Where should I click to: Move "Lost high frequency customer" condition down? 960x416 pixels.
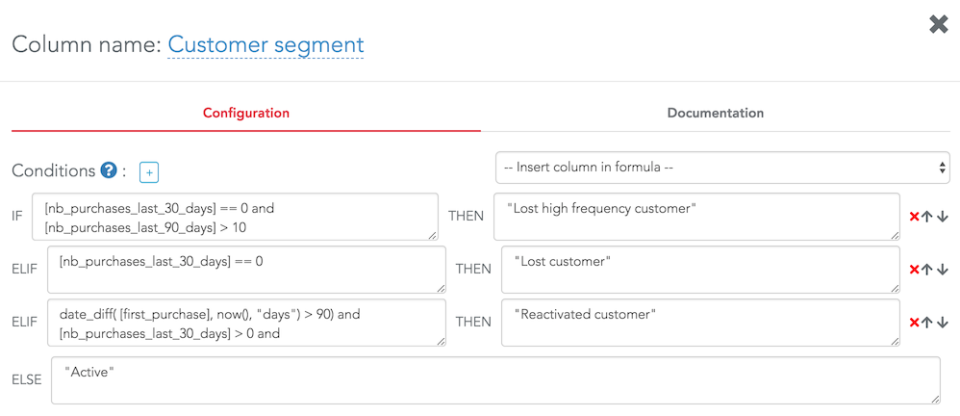pyautogui.click(x=943, y=217)
